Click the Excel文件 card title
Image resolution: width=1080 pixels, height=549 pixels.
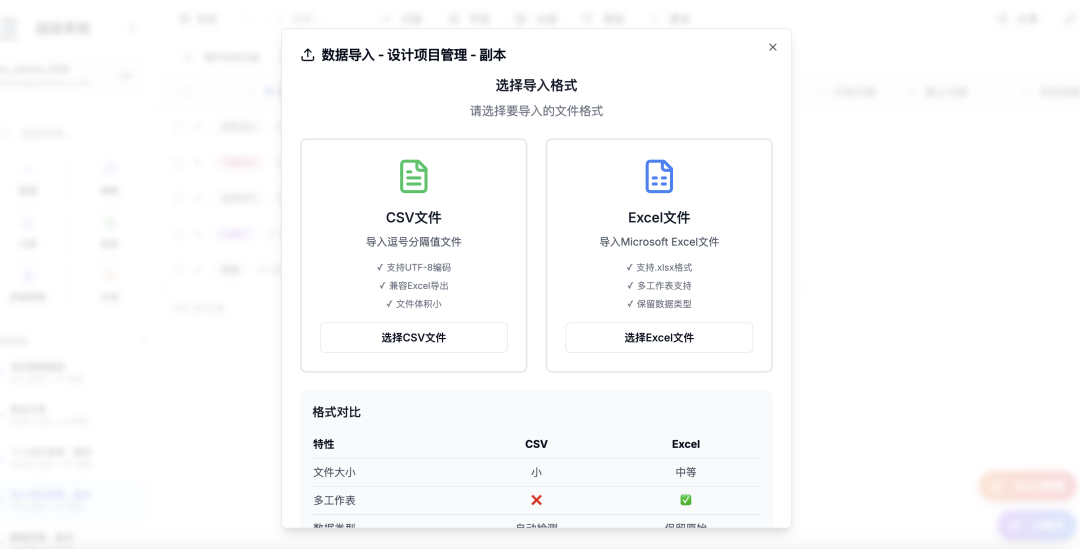coord(659,218)
